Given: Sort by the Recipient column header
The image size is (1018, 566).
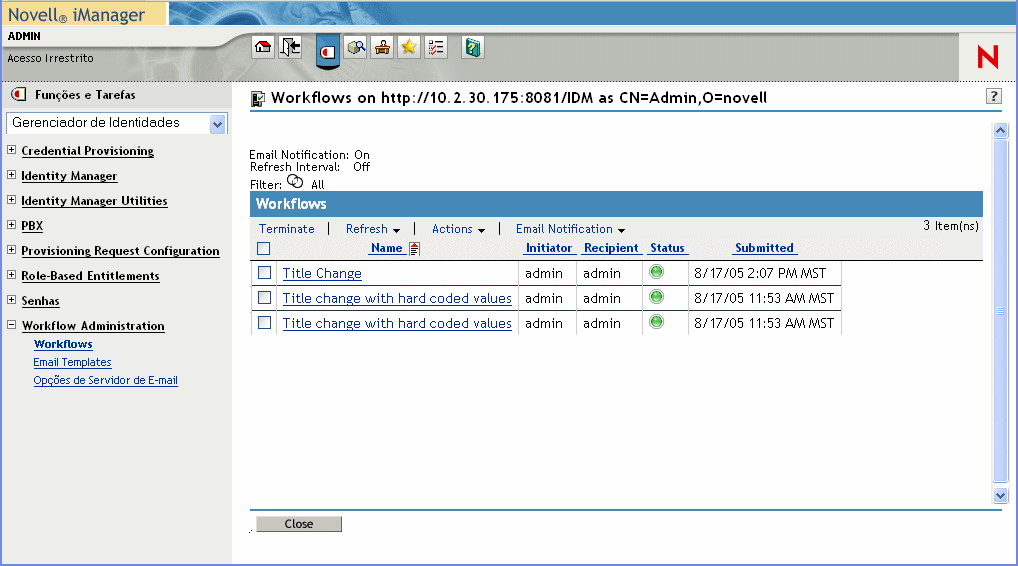Looking at the screenshot, I should pos(611,248).
